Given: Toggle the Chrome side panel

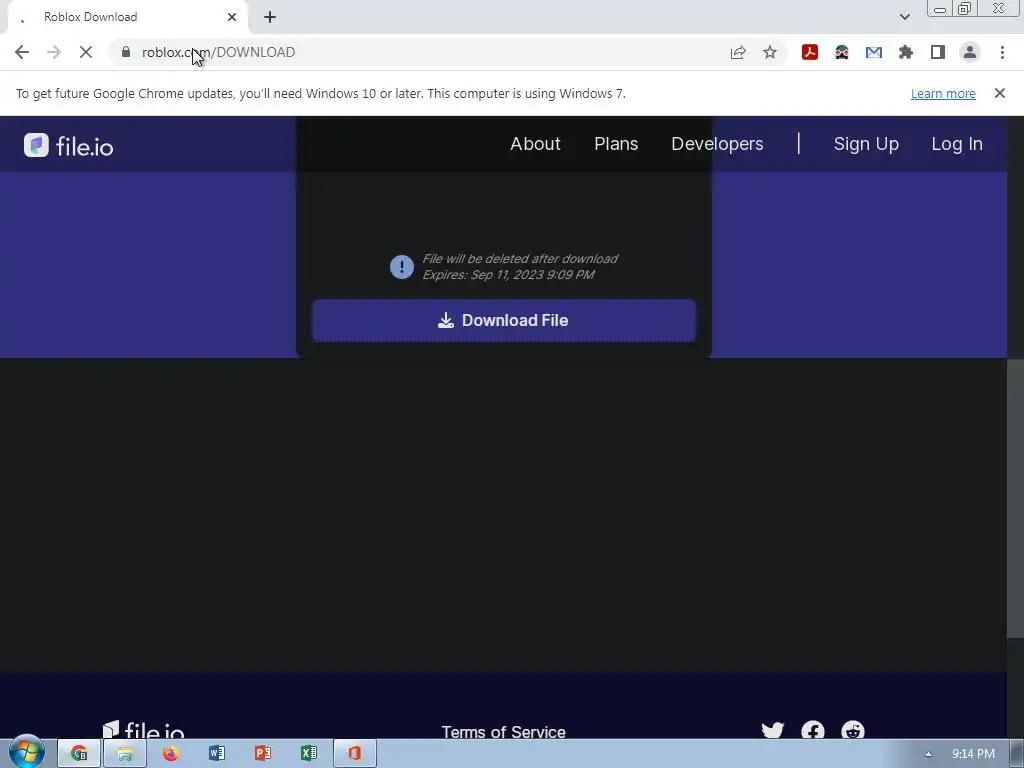Looking at the screenshot, I should 938,52.
